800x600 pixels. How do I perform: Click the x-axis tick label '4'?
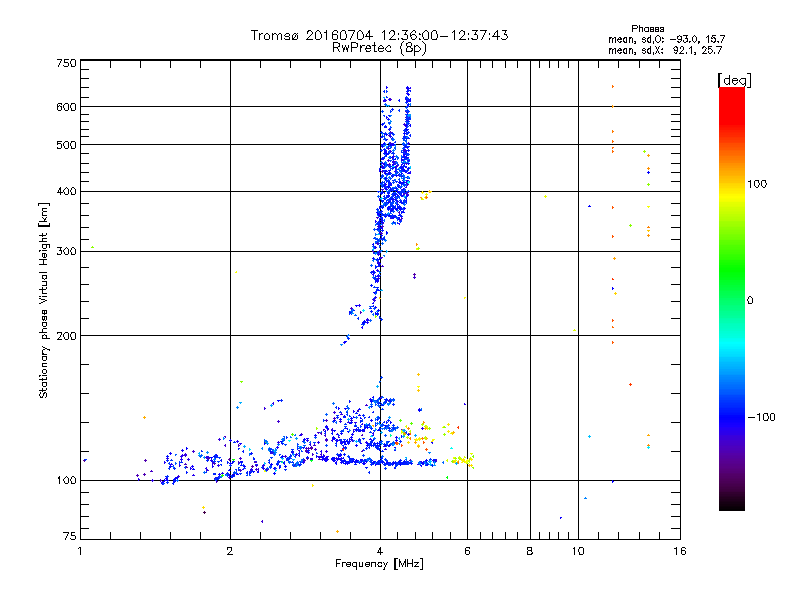pos(380,551)
